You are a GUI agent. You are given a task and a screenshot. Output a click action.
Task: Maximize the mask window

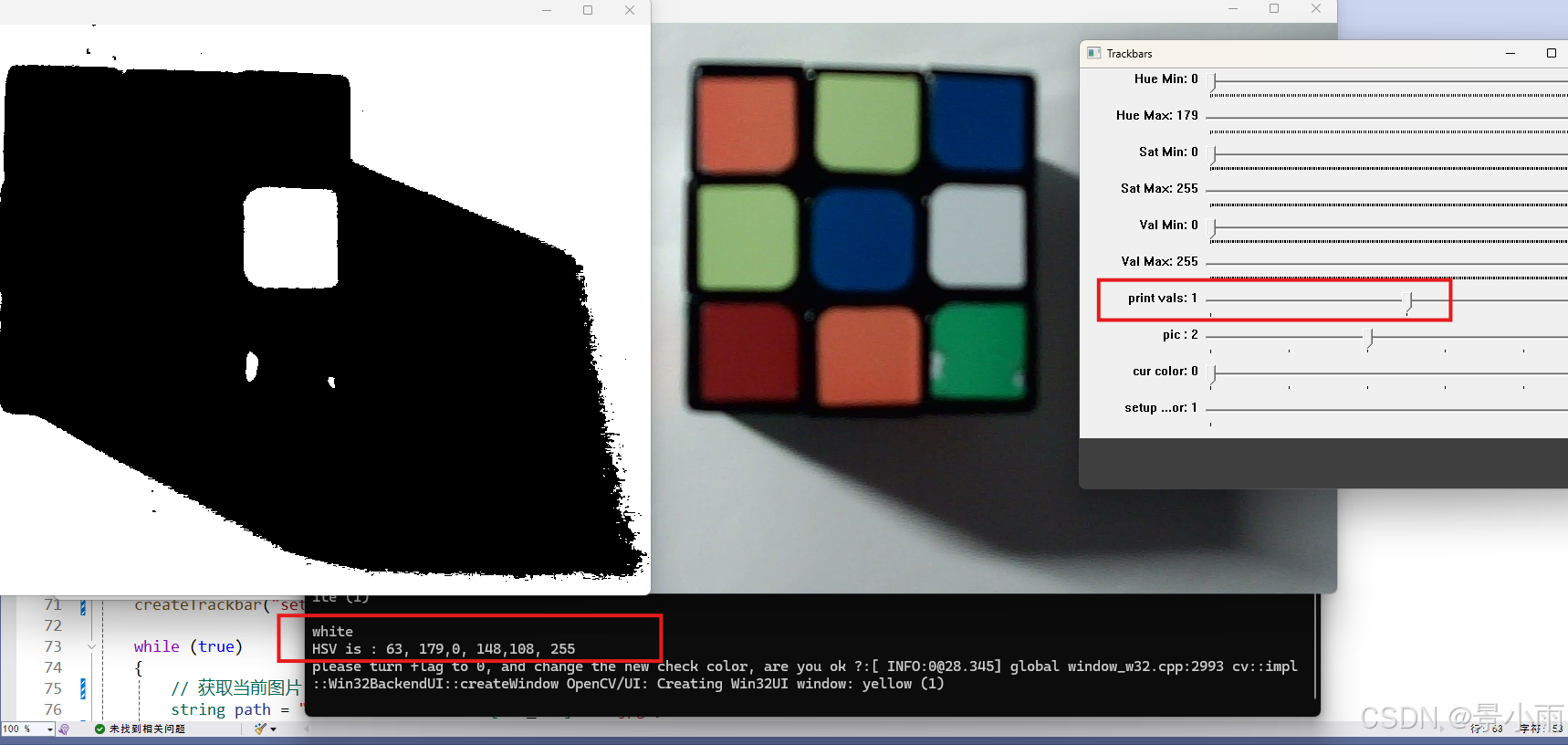click(x=588, y=10)
